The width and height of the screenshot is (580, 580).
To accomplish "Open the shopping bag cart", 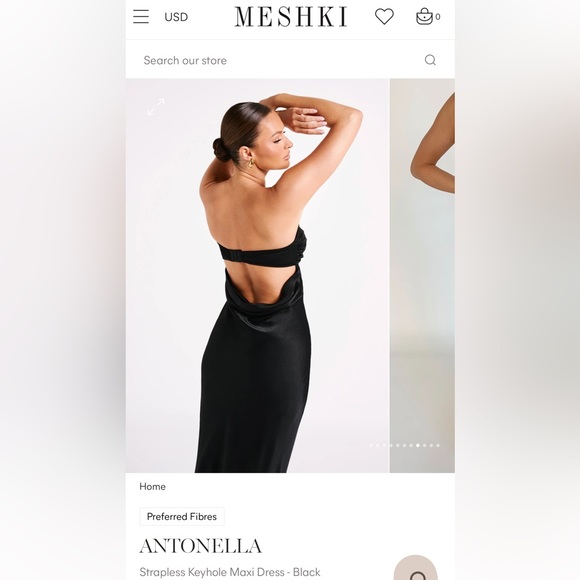I will (x=424, y=17).
